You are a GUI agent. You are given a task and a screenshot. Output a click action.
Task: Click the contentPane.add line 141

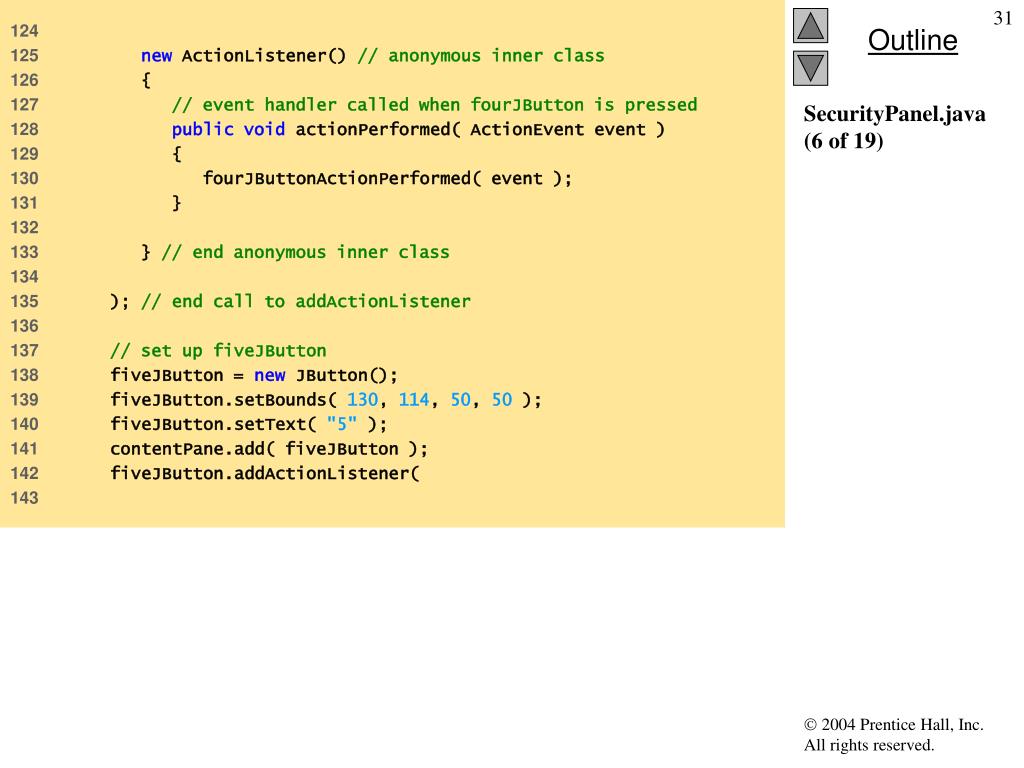(269, 449)
